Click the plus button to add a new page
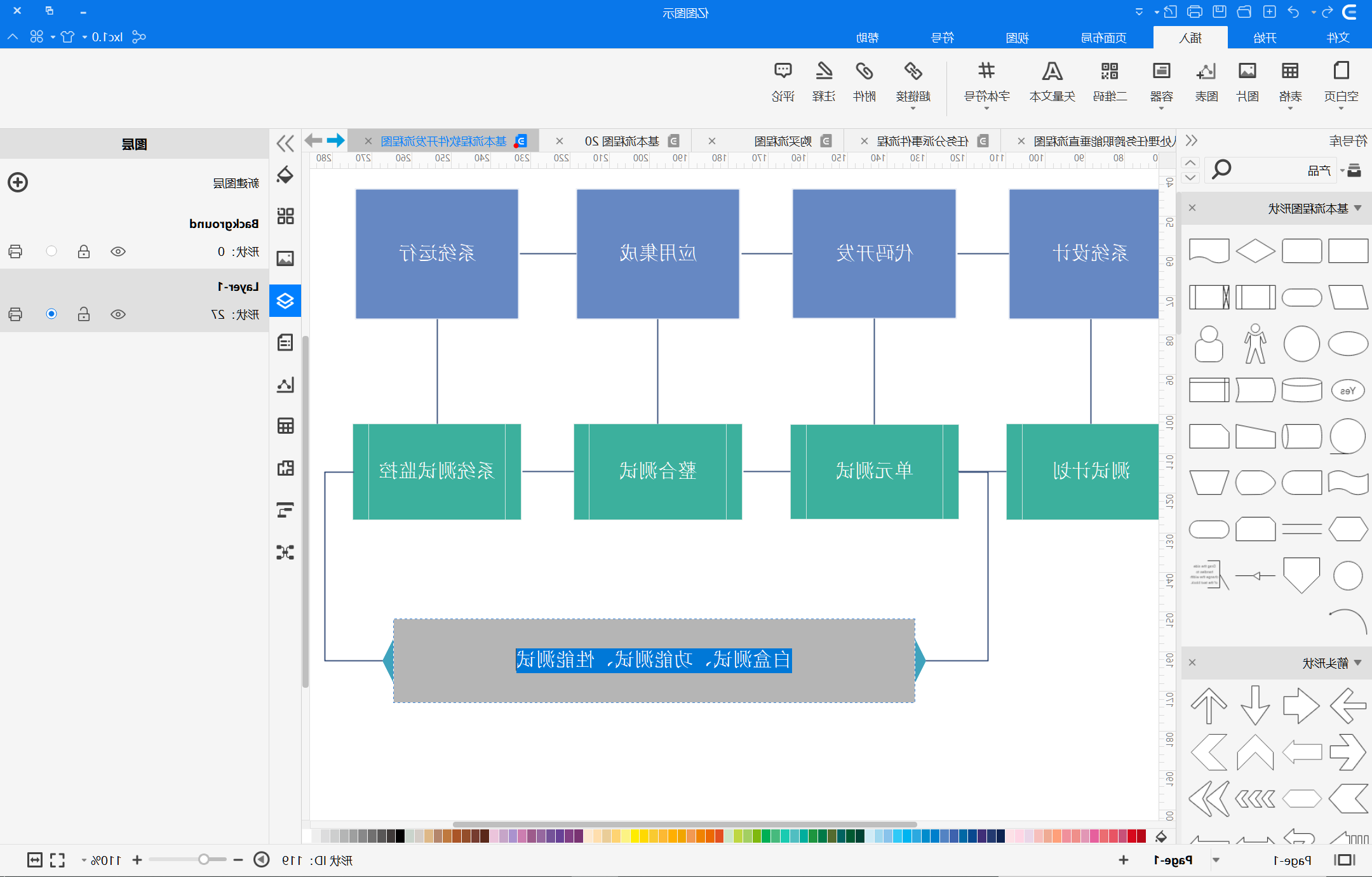 click(1123, 860)
